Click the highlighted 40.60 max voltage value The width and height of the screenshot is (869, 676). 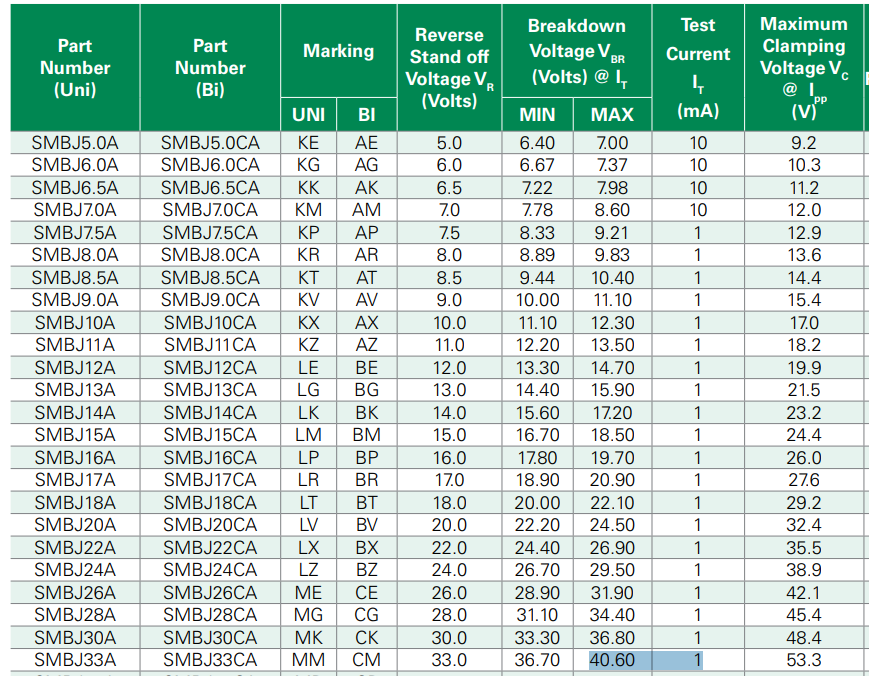coord(612,660)
